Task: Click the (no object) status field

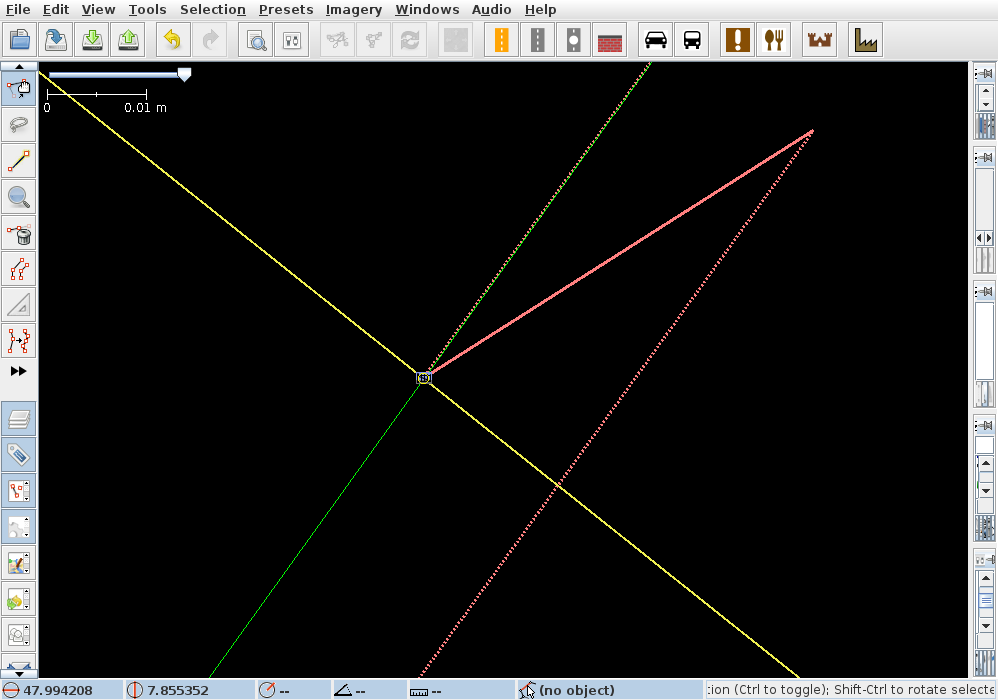Action: [609, 690]
